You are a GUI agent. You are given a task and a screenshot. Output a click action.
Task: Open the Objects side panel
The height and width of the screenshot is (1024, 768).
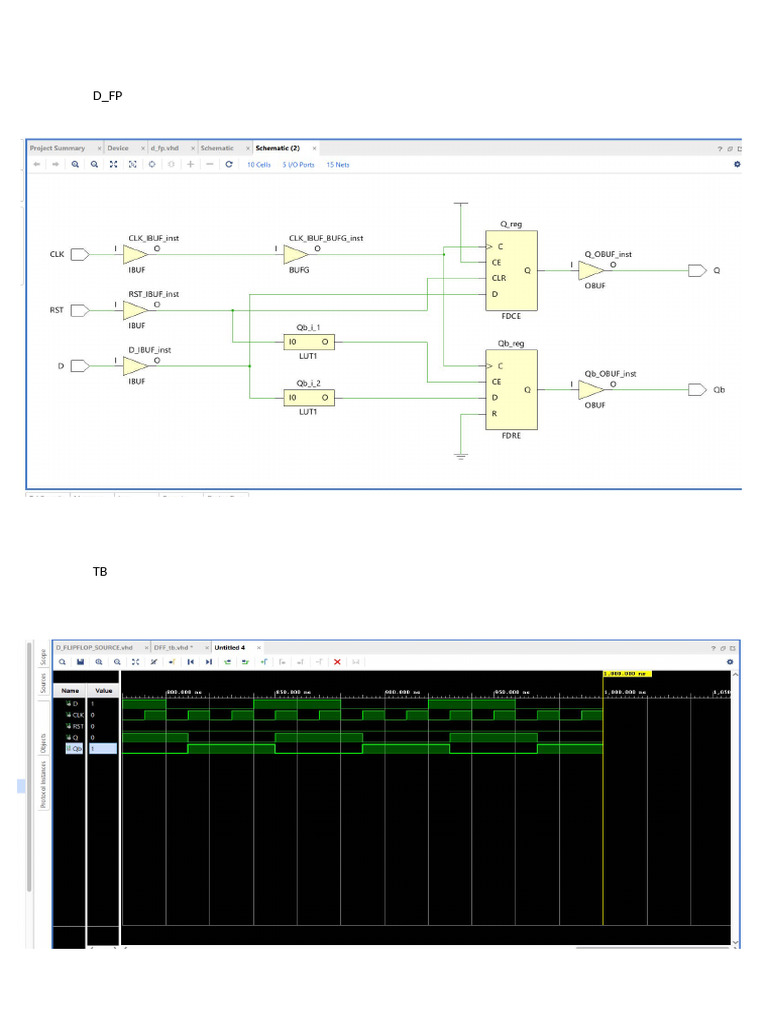coord(44,743)
